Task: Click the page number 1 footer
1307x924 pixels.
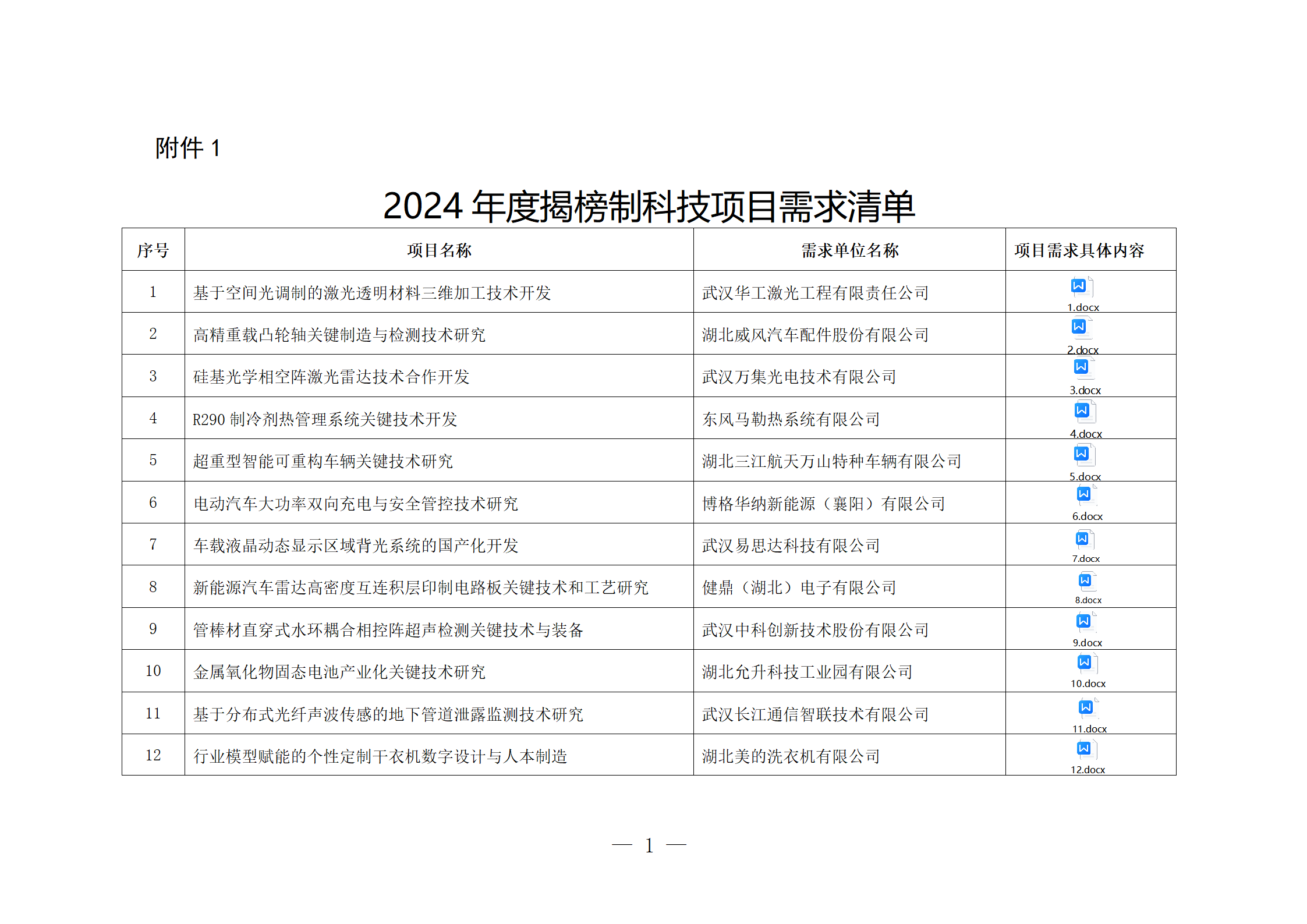Action: click(x=649, y=845)
